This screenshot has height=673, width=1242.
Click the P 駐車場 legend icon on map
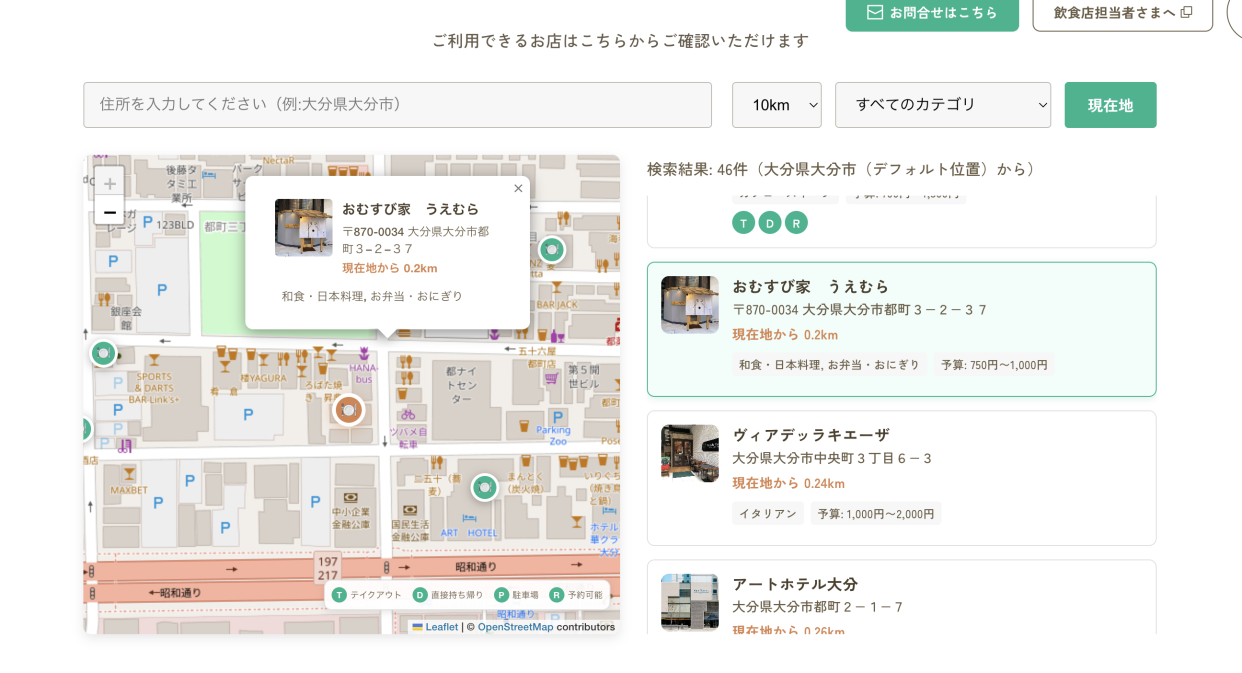click(502, 595)
